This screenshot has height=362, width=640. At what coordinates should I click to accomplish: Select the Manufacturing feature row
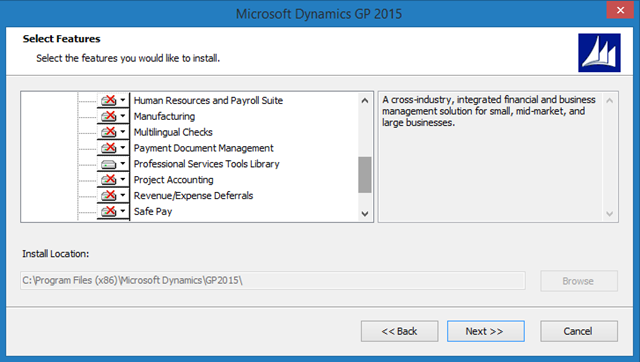point(164,116)
